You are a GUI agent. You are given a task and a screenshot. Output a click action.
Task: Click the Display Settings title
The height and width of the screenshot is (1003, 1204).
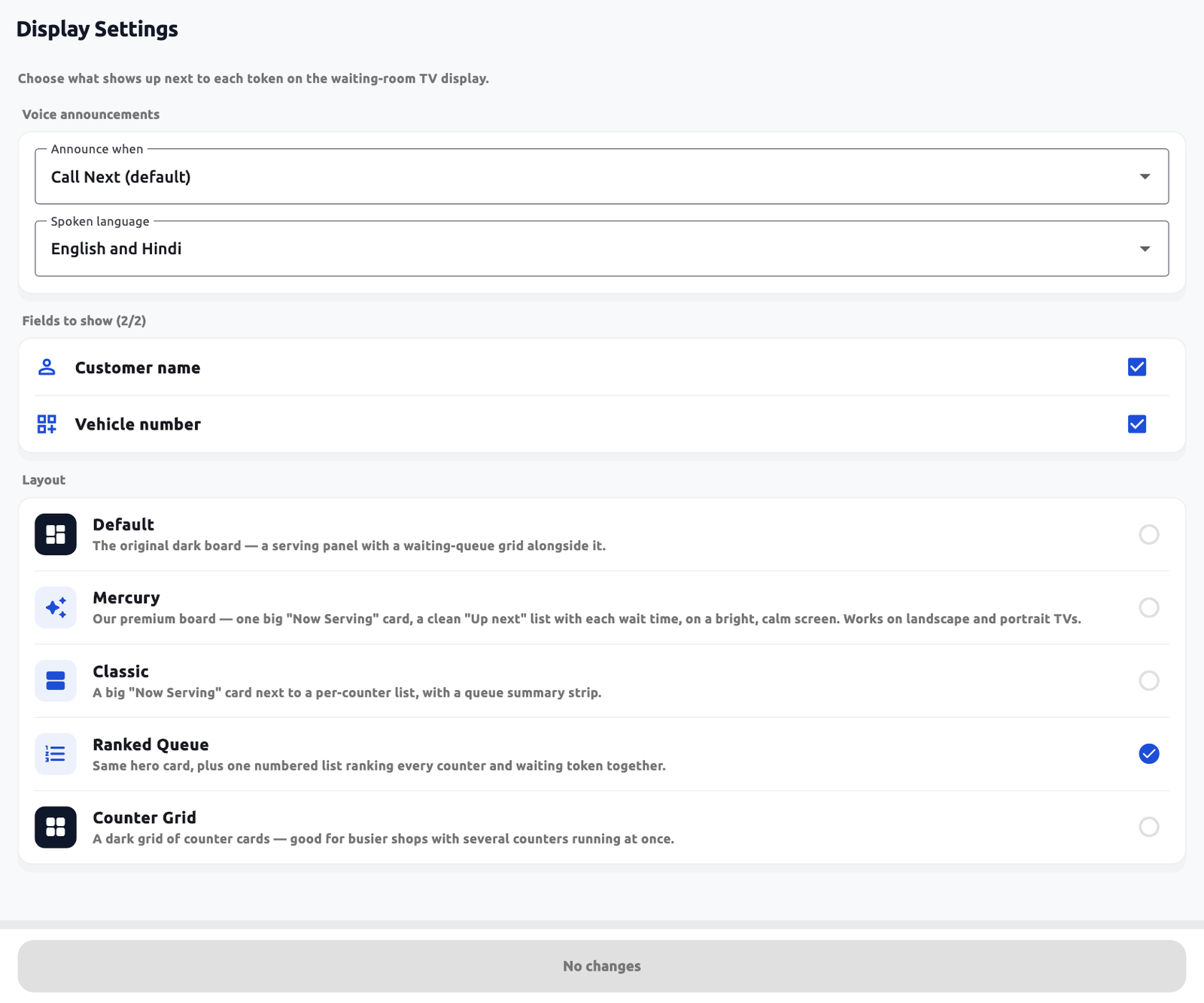tap(97, 29)
